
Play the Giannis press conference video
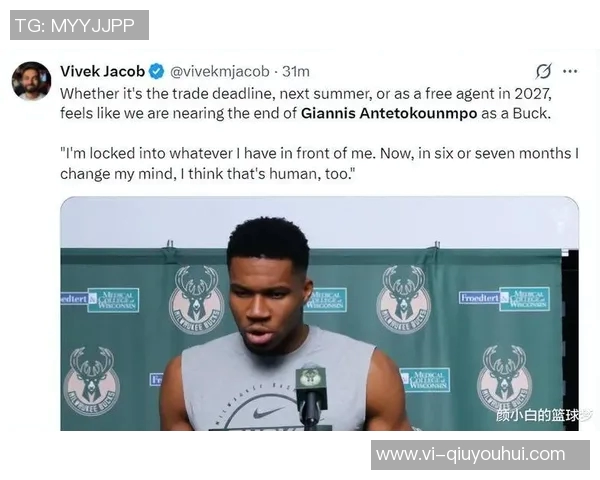[319, 313]
